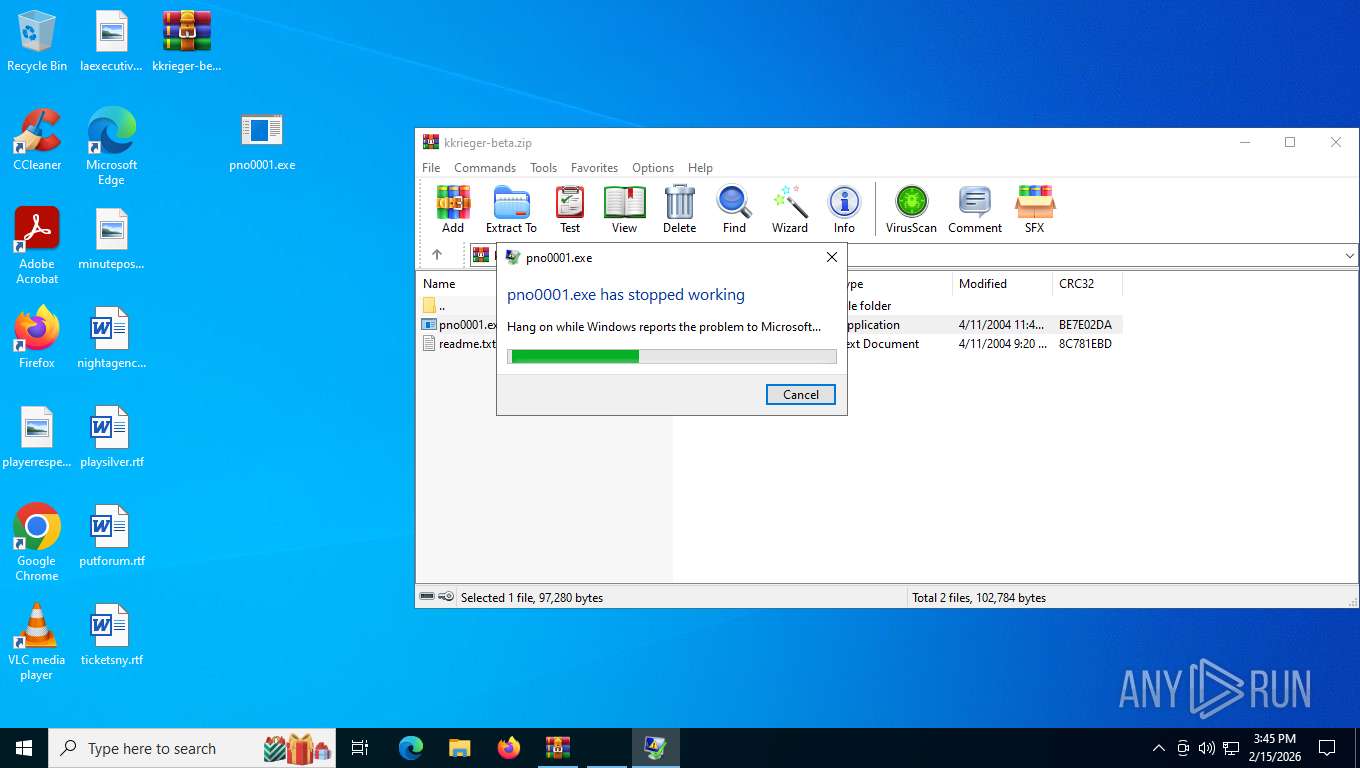Click the SFX toolbar icon
This screenshot has height=768, width=1360.
pos(1034,210)
